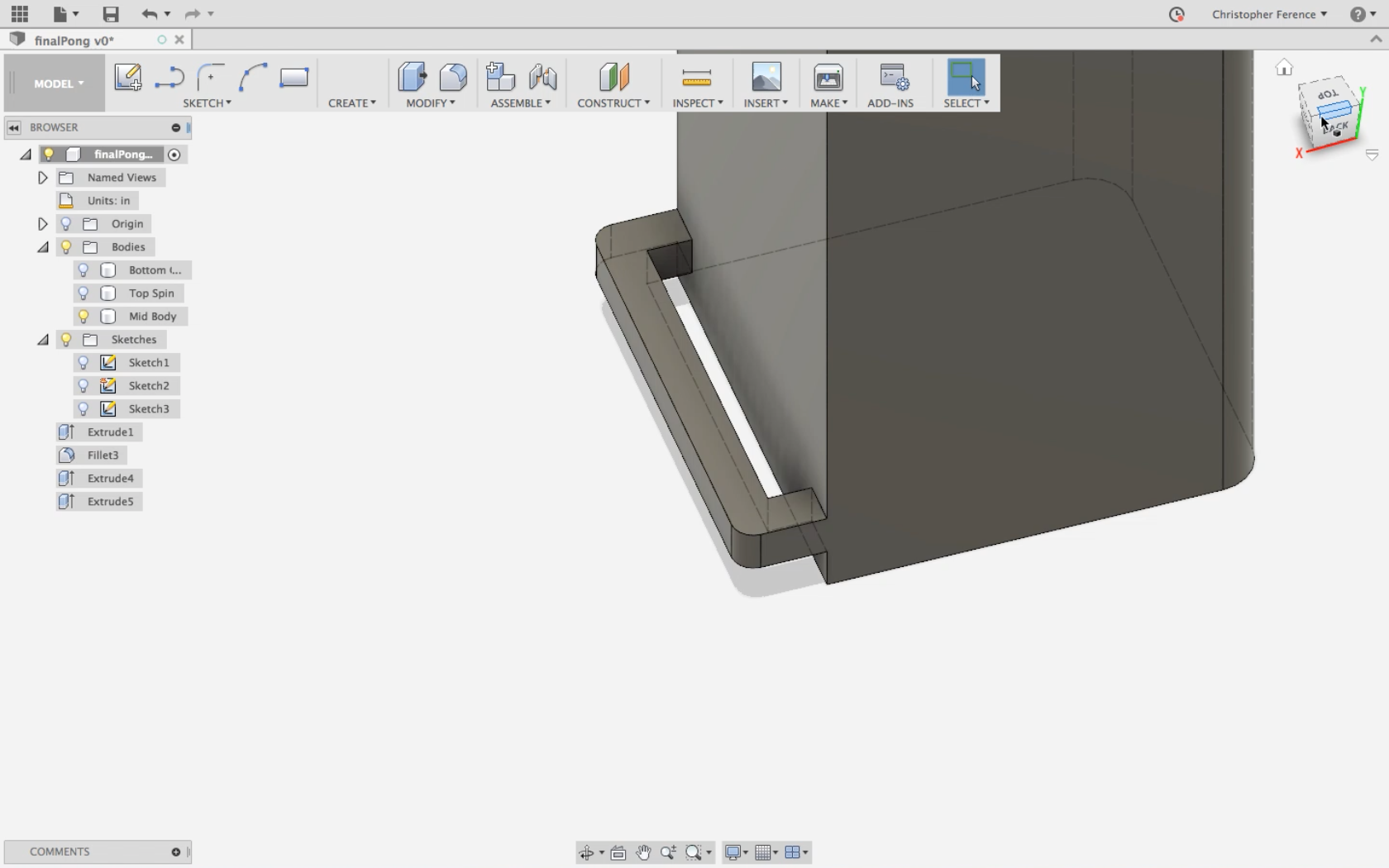
Task: Select the Fillet modify tool
Action: point(452,77)
